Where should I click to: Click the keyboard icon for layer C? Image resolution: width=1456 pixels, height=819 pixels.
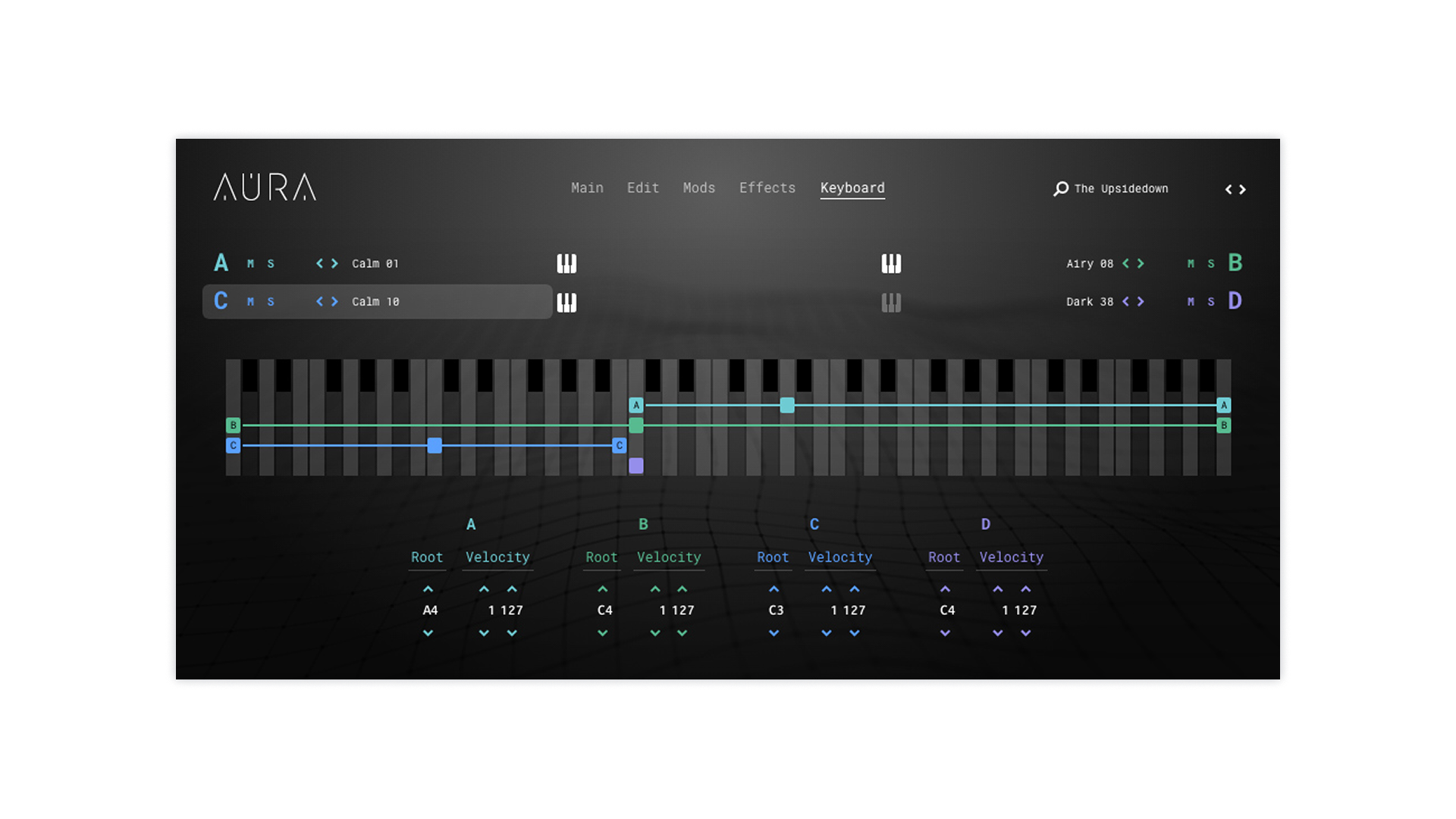click(x=566, y=302)
